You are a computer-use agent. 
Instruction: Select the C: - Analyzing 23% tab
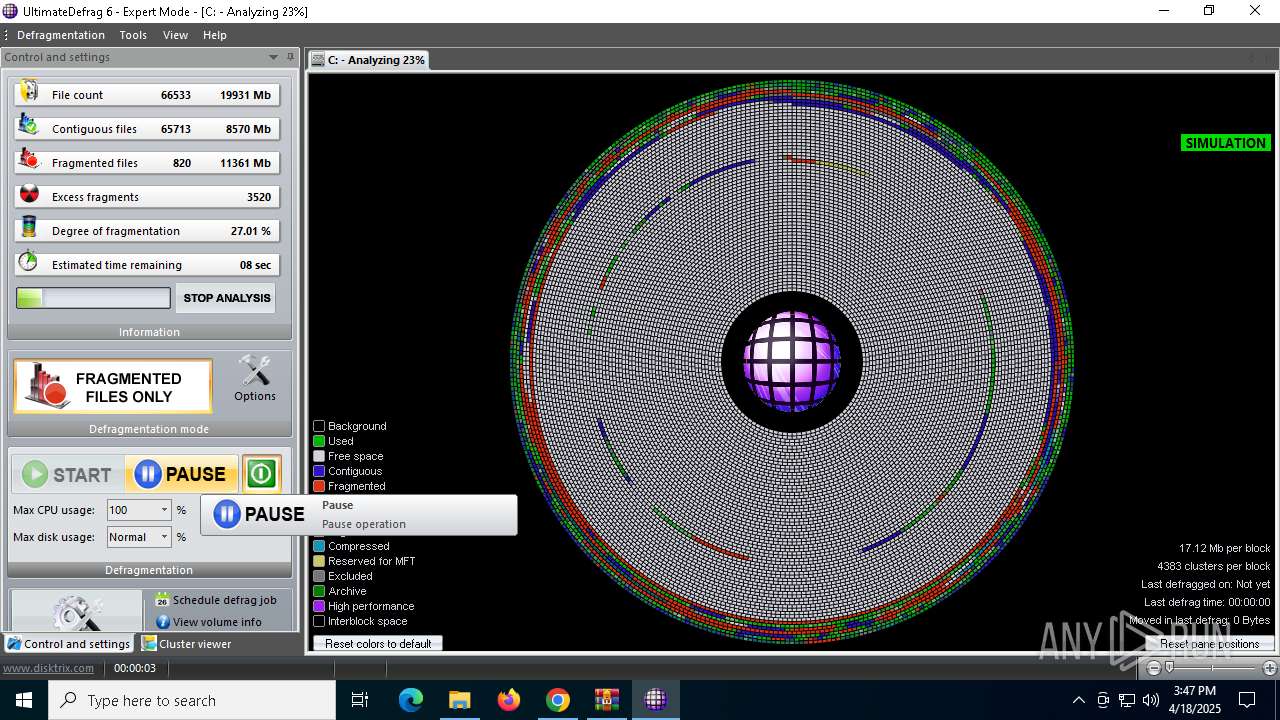click(369, 60)
